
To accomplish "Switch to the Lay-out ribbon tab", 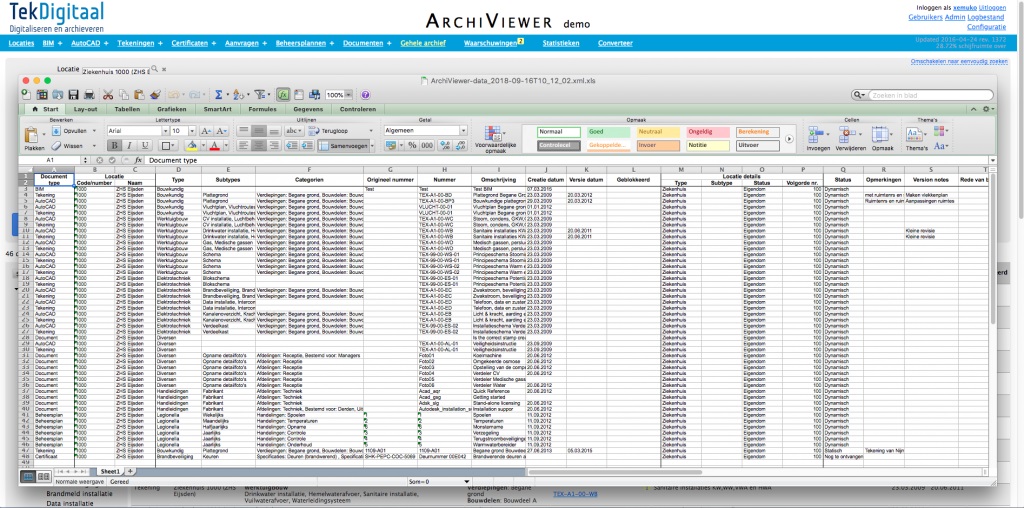I will (x=86, y=109).
